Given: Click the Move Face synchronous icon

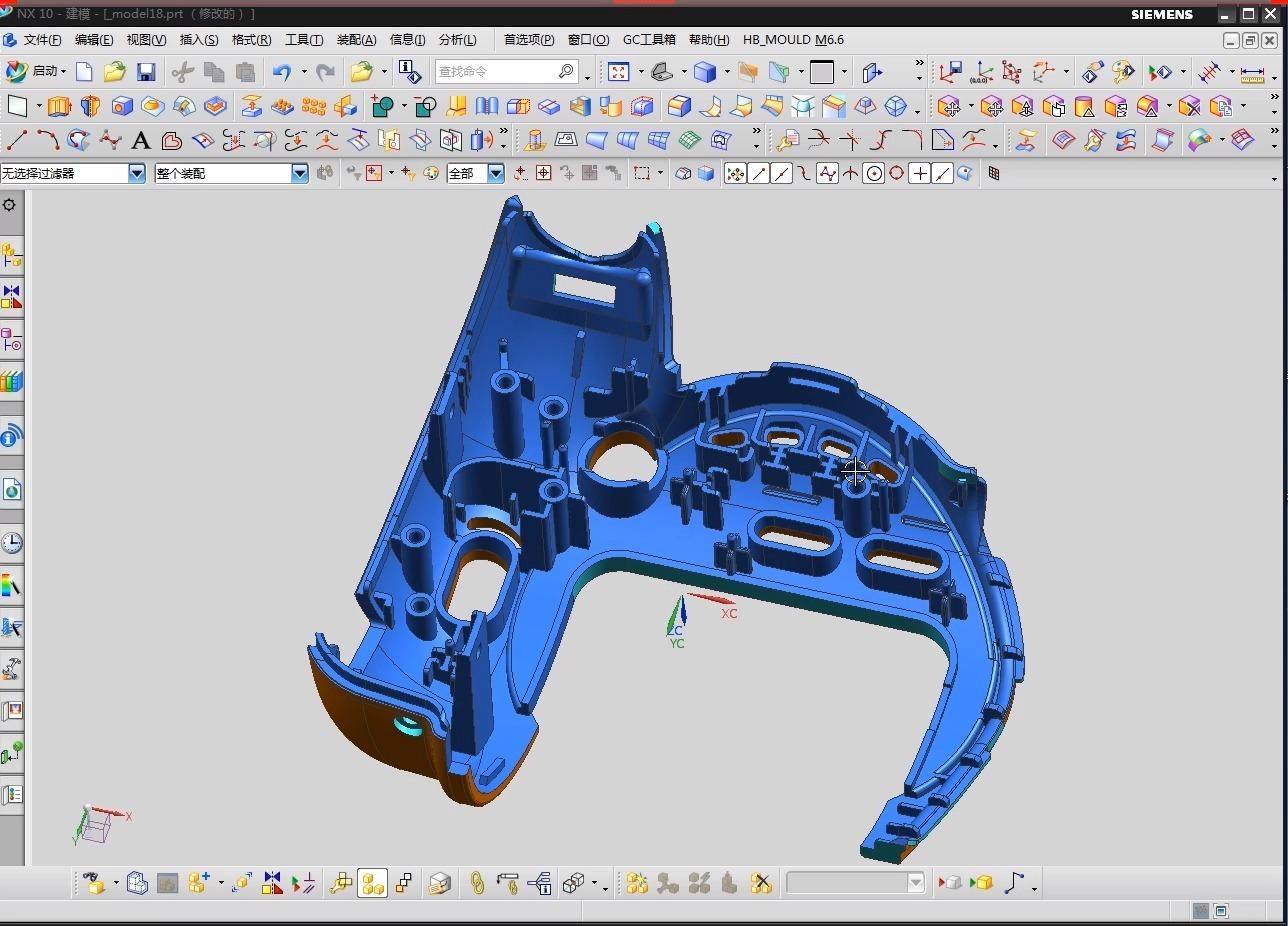Looking at the screenshot, I should pos(948,106).
